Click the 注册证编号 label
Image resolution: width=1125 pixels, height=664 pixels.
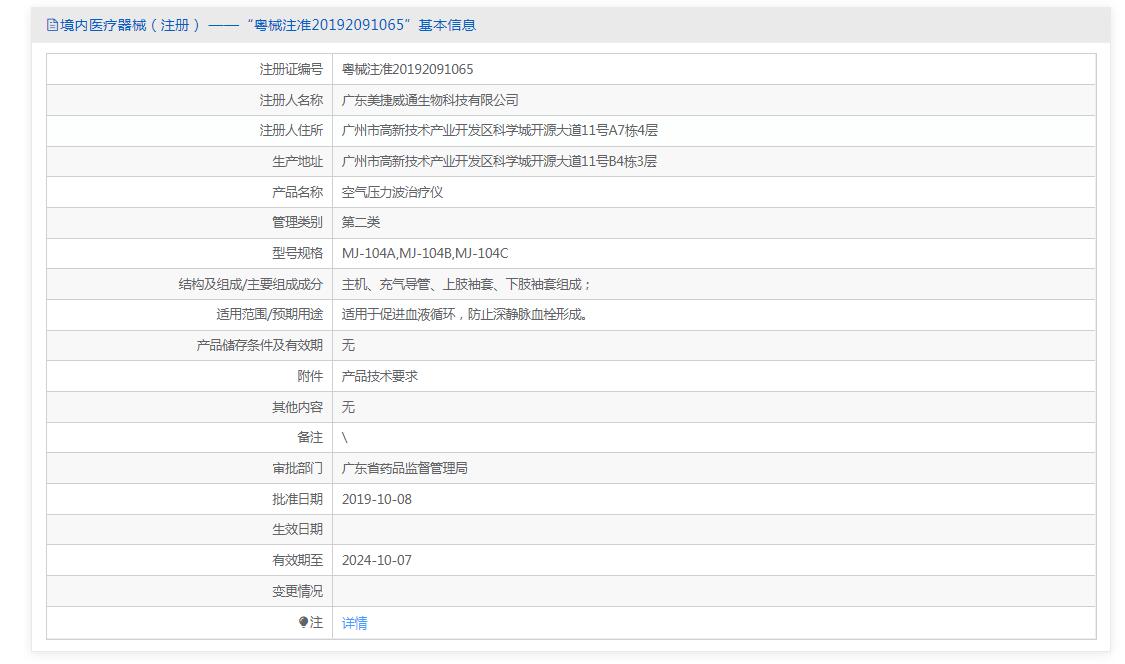click(x=291, y=70)
